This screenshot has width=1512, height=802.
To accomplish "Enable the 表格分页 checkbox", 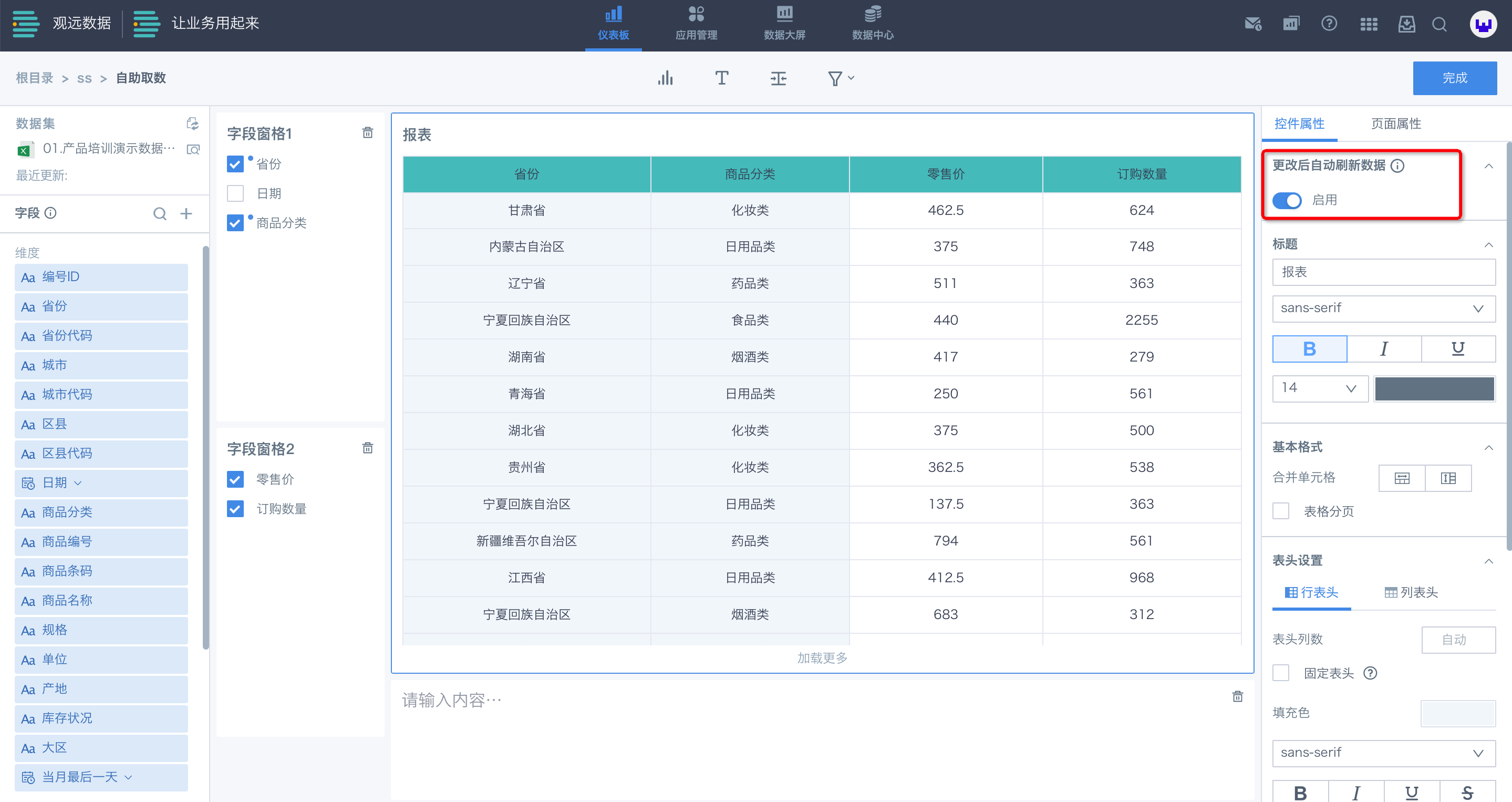I will tap(1281, 511).
